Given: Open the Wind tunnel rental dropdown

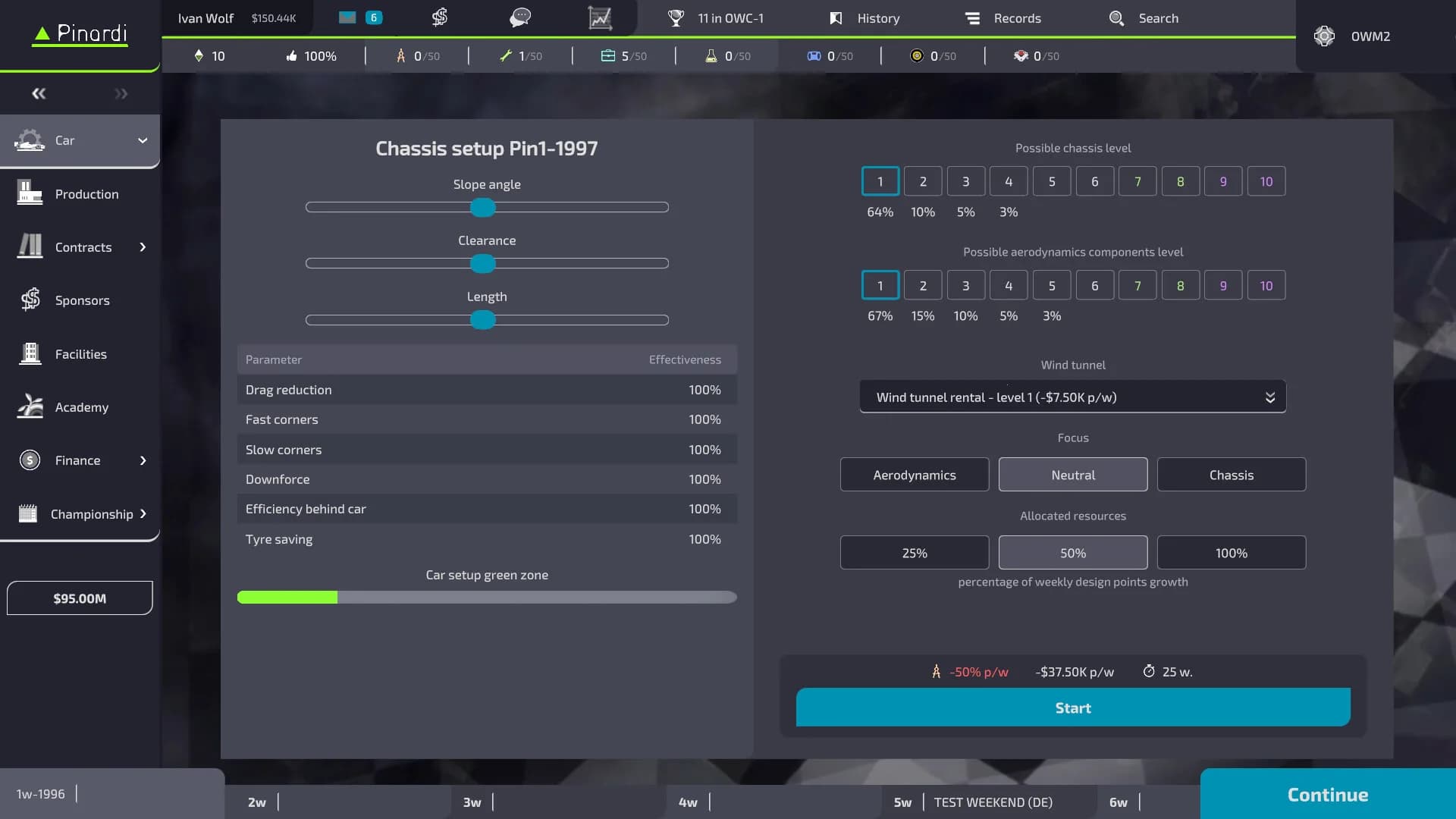Looking at the screenshot, I should pos(1073,397).
